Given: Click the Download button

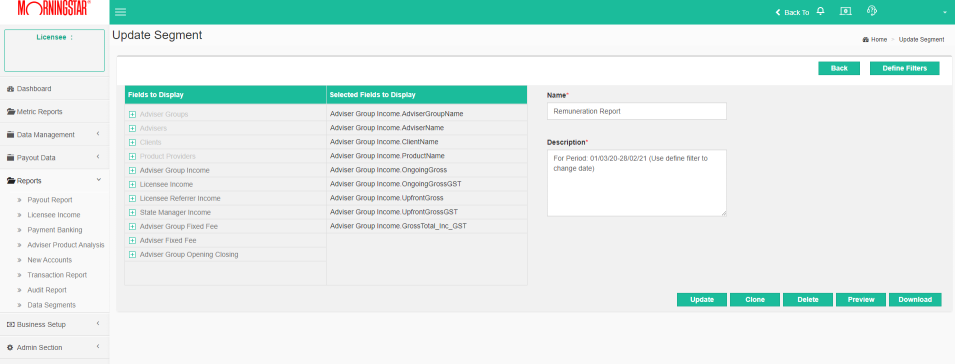Looking at the screenshot, I should (915, 299).
